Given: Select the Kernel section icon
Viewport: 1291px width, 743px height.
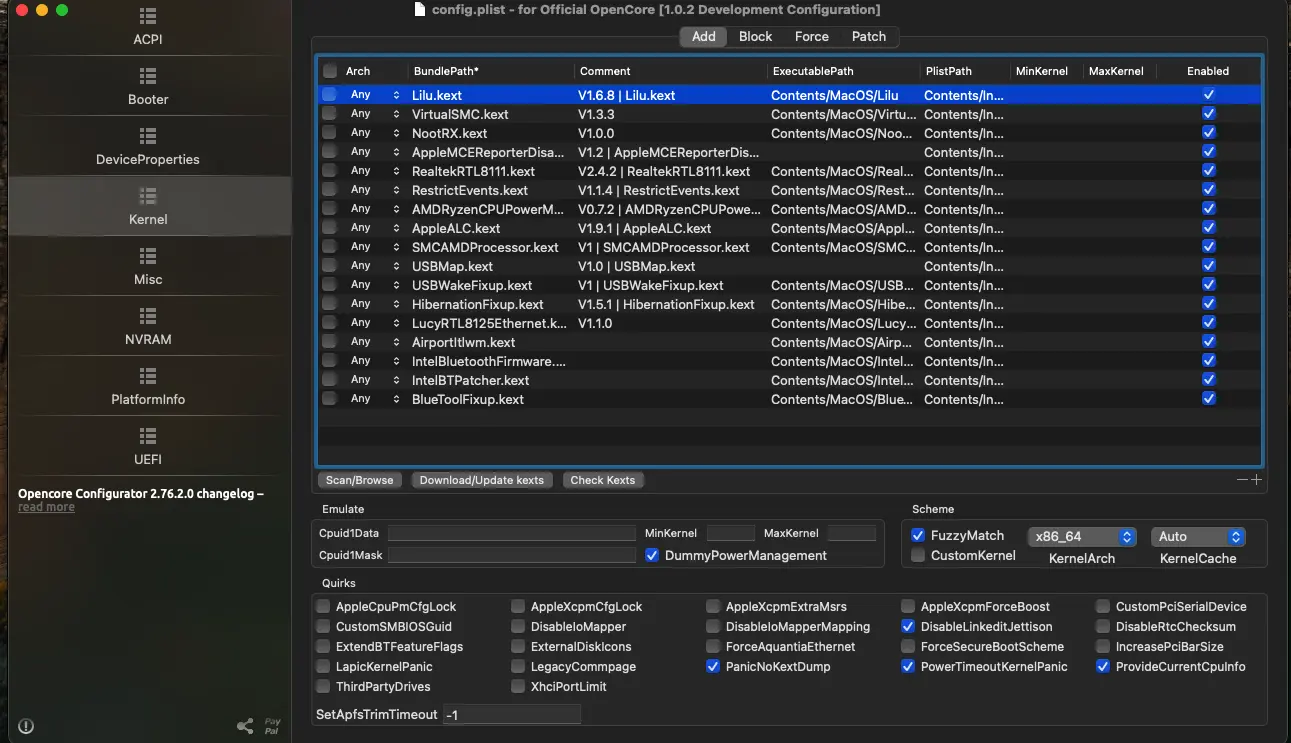Looking at the screenshot, I should pyautogui.click(x=148, y=196).
